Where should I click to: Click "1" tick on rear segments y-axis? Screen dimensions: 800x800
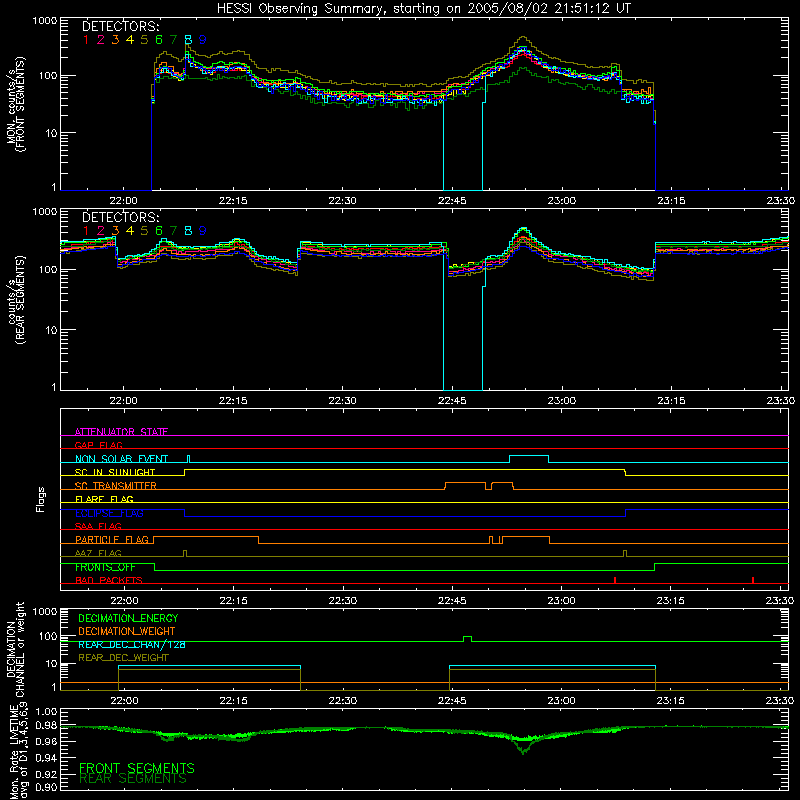pos(54,387)
